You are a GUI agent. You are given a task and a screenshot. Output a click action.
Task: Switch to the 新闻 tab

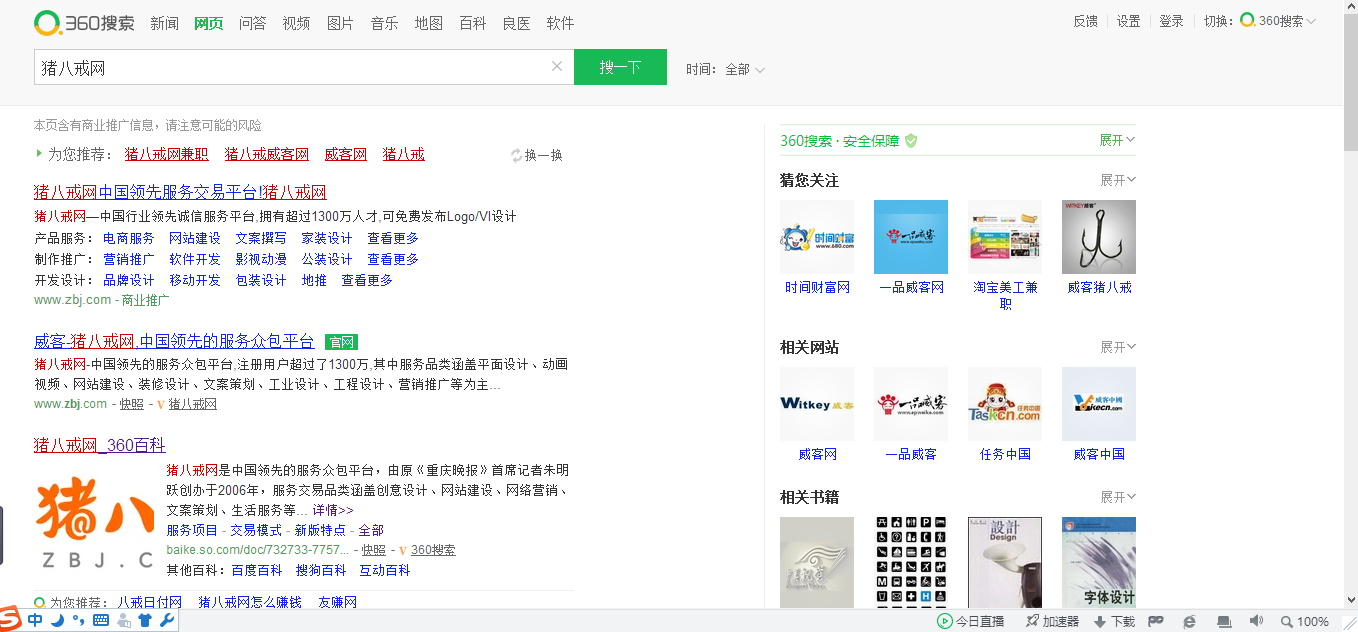pos(164,23)
